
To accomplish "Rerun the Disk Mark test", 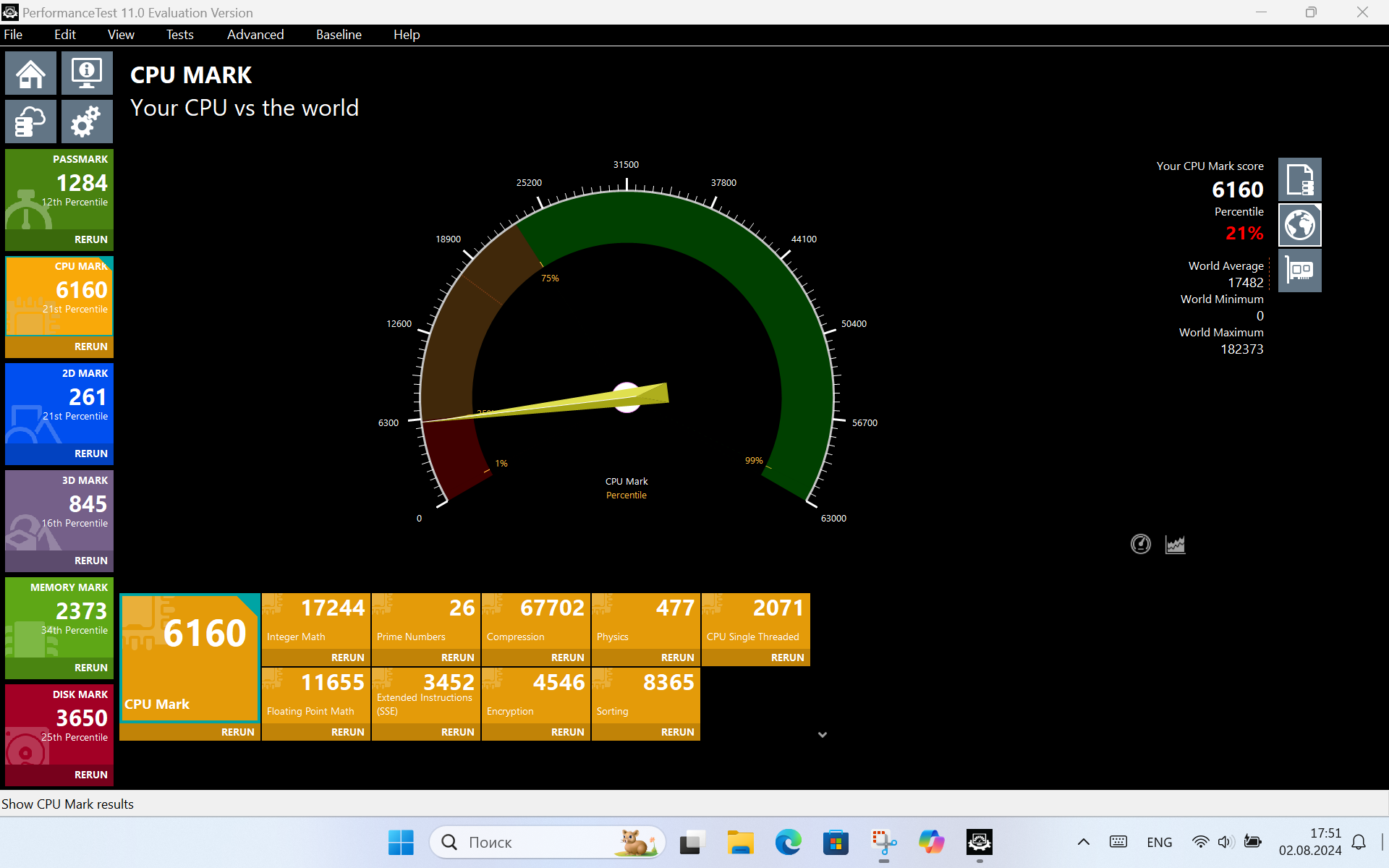I will click(x=90, y=775).
